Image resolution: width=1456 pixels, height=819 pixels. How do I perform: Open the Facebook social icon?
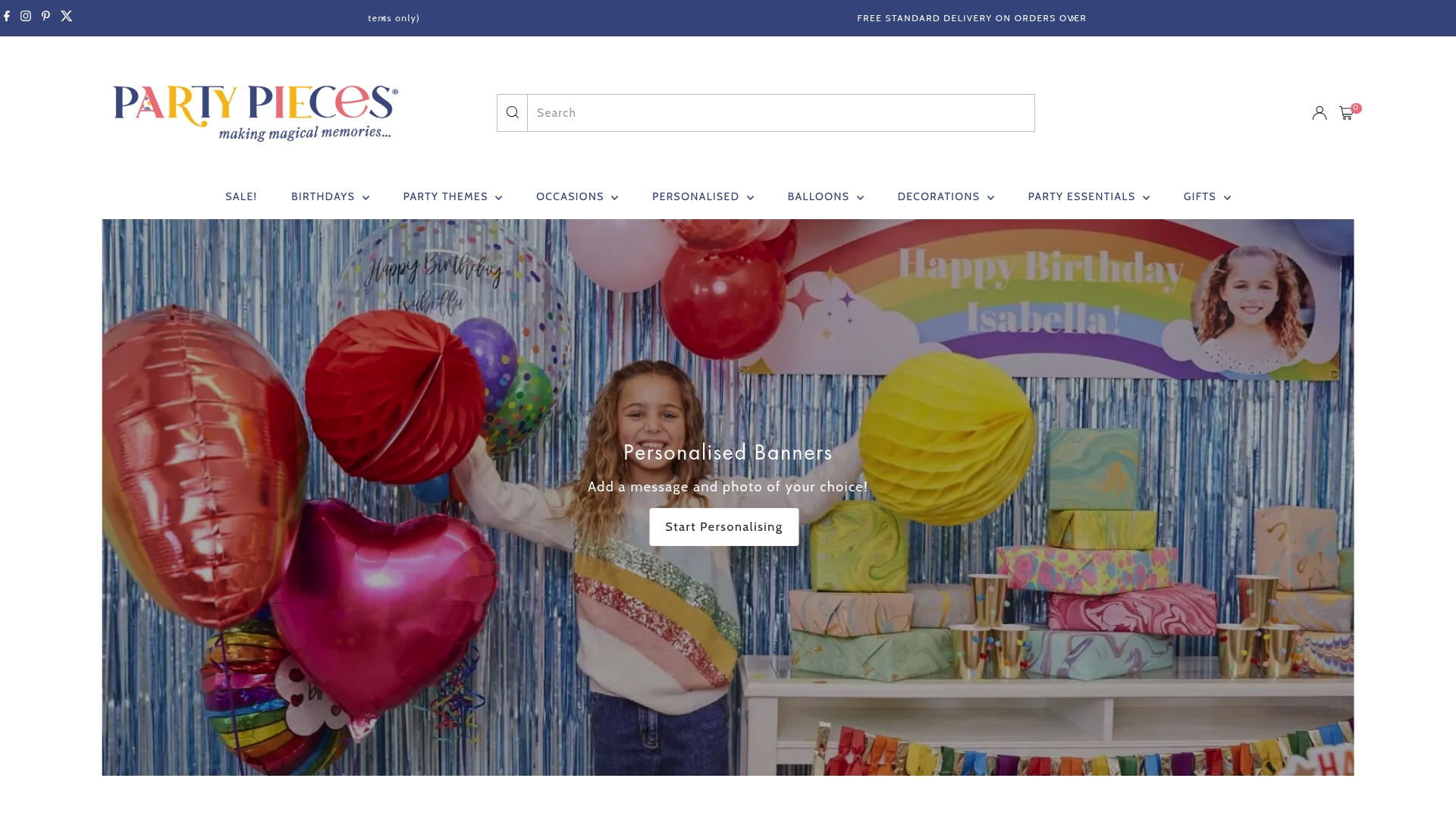(x=6, y=16)
